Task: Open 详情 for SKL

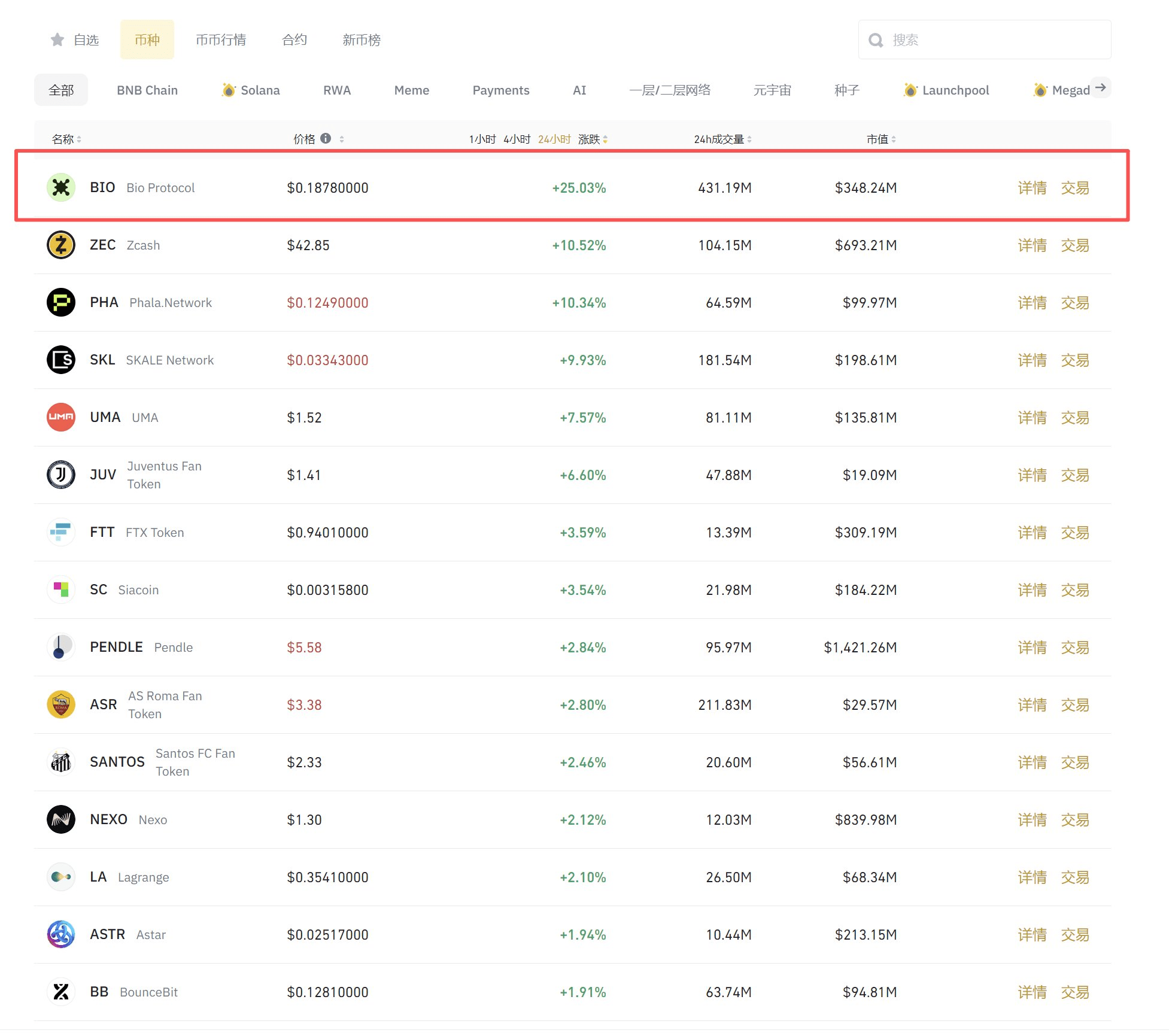Action: (x=1033, y=360)
